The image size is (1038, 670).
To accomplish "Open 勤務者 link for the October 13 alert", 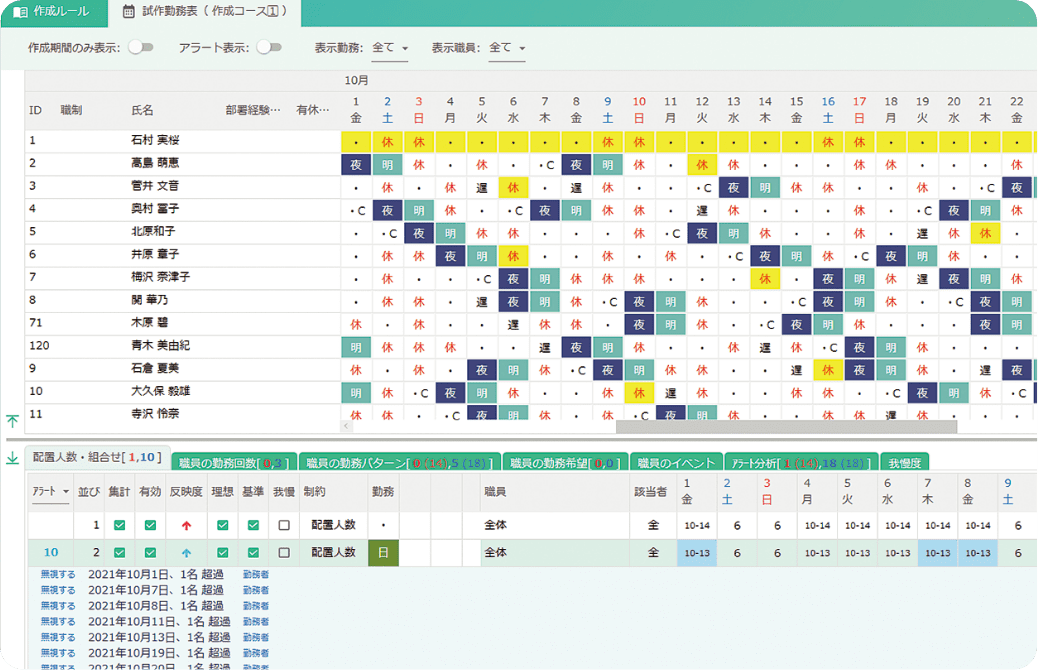I will (256, 638).
